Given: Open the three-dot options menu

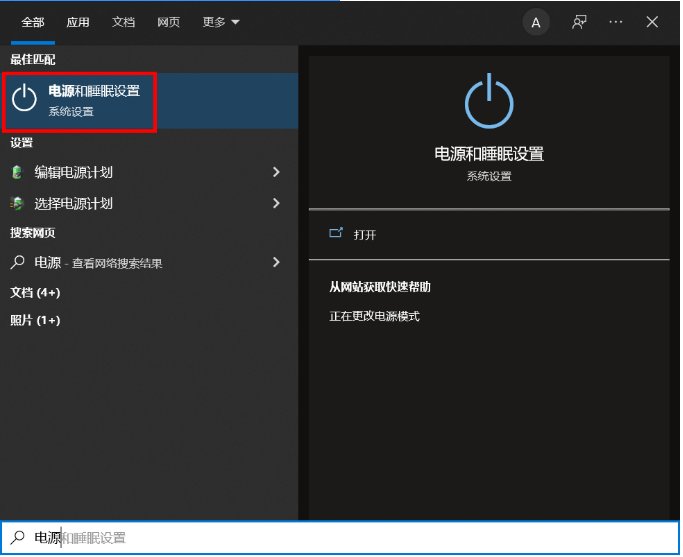Looking at the screenshot, I should (x=615, y=22).
